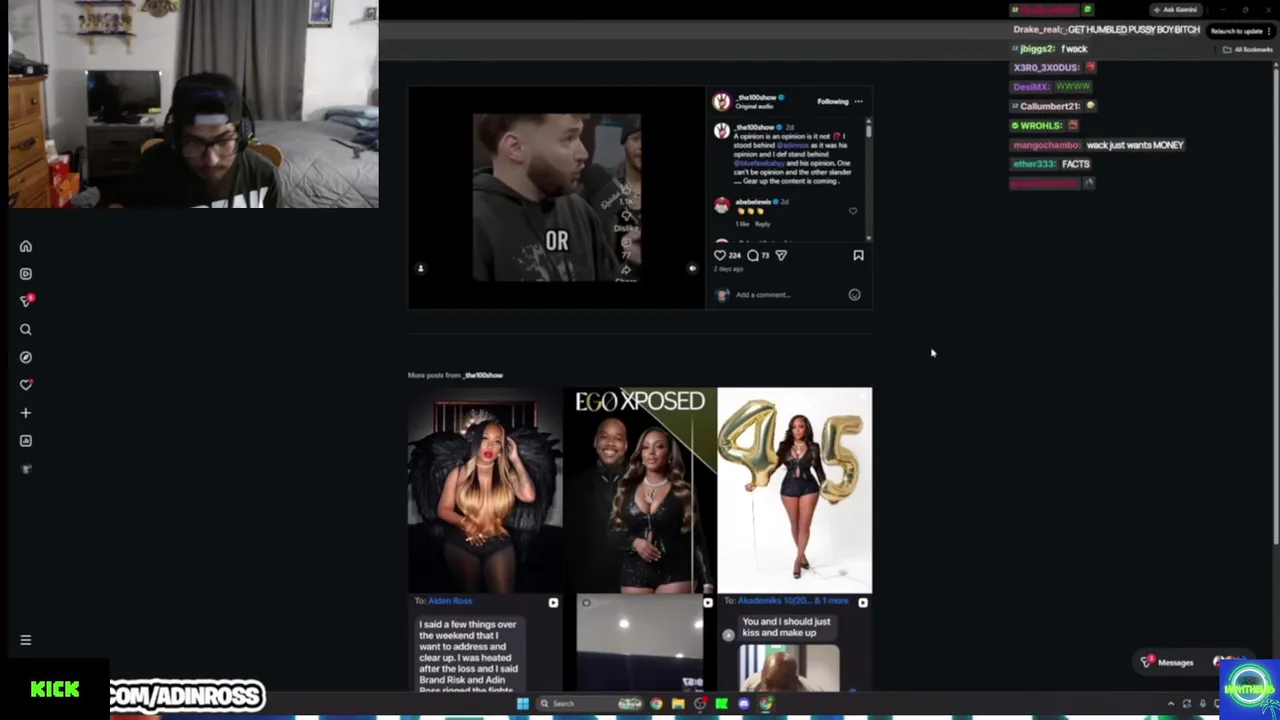Open File Explorer from the taskbar
Screen dimensions: 1280x720
(678, 704)
